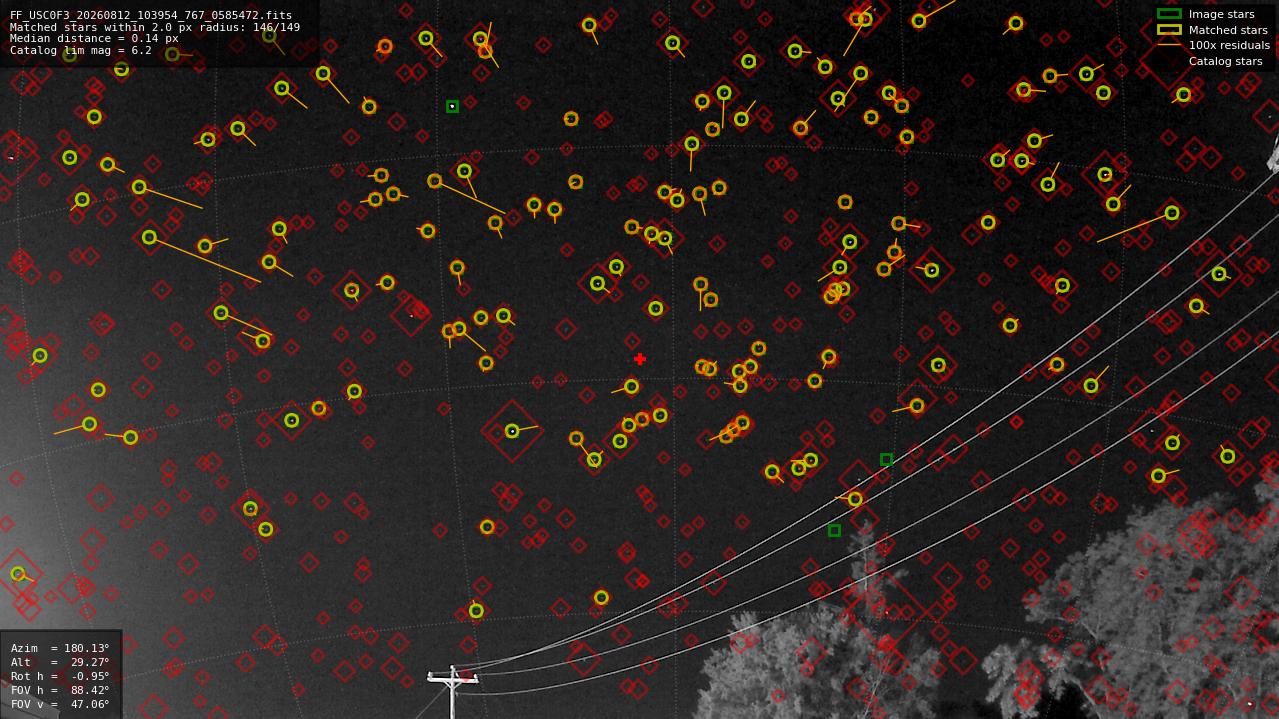Image resolution: width=1279 pixels, height=719 pixels.
Task: Select the lowest green image-star square
Action: [x=834, y=531]
